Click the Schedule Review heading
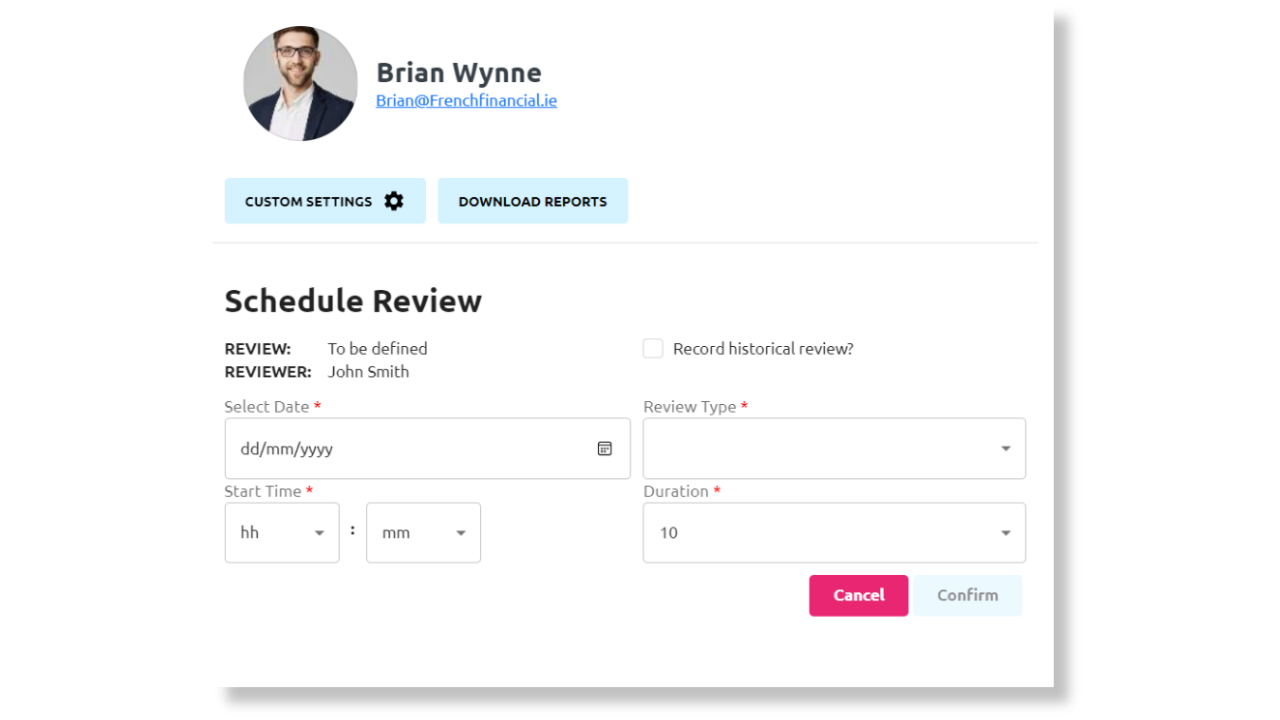 click(x=353, y=300)
